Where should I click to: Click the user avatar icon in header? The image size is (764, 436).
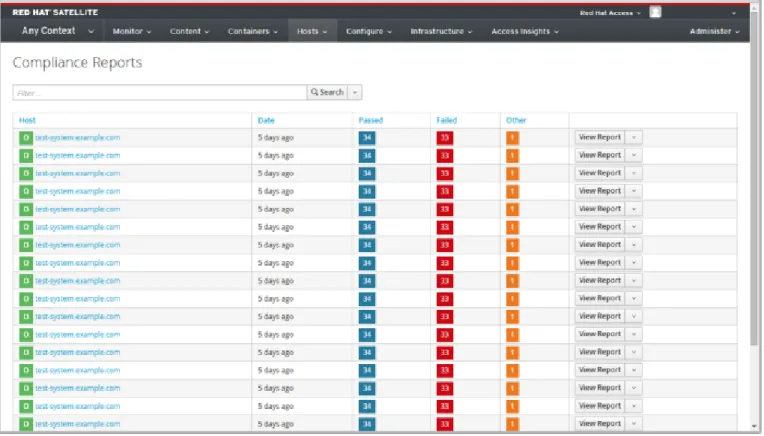click(x=655, y=12)
